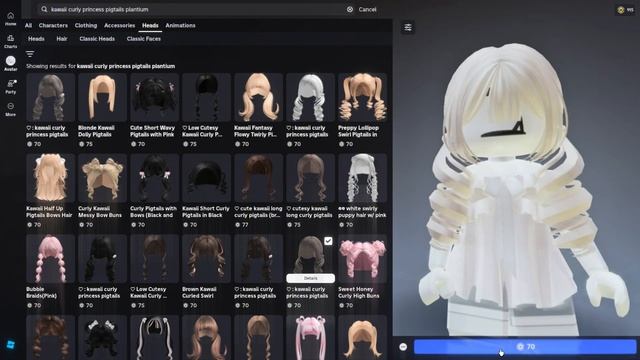Cancel the search

point(367,9)
